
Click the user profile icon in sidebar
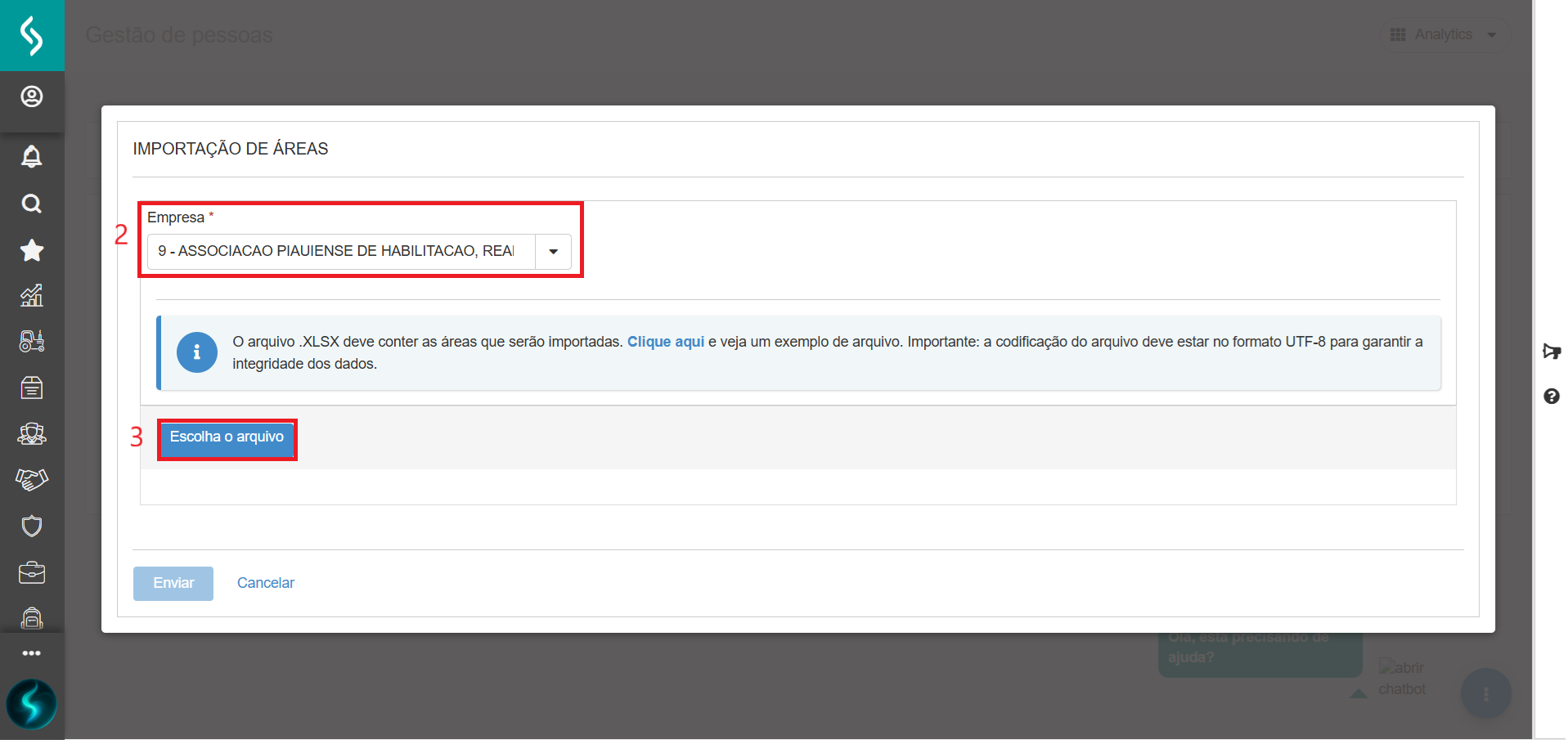tap(32, 97)
